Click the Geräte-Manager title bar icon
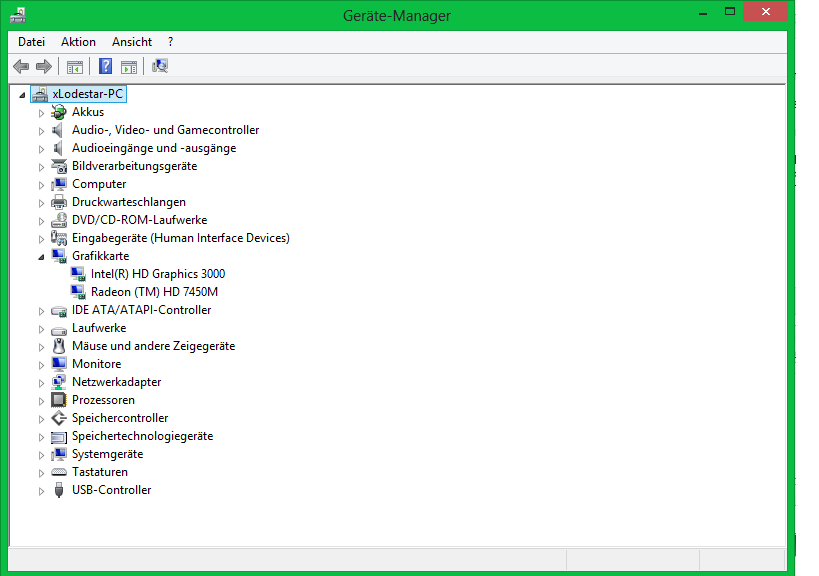This screenshot has height=576, width=819. tap(19, 15)
